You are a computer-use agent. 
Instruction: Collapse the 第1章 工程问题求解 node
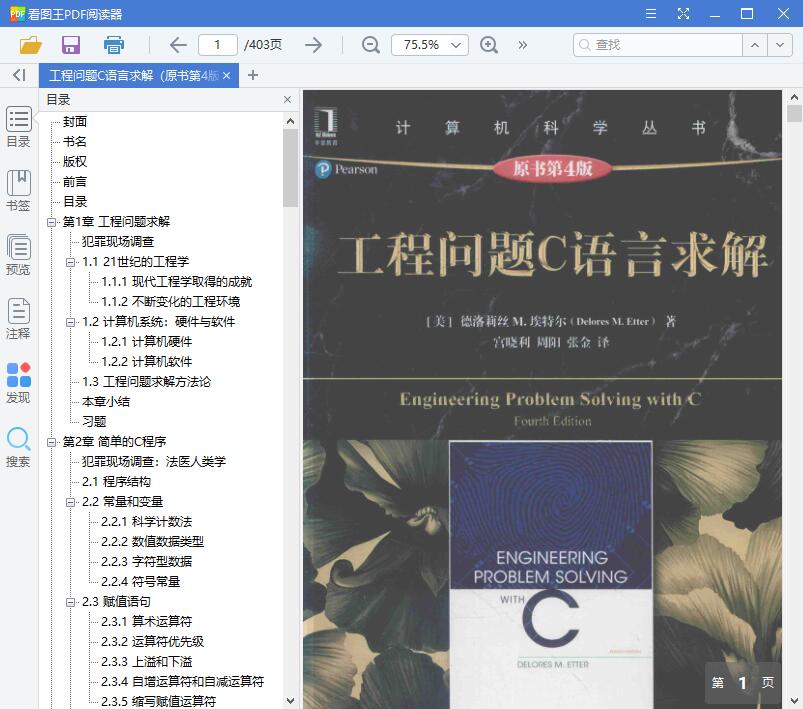click(51, 222)
